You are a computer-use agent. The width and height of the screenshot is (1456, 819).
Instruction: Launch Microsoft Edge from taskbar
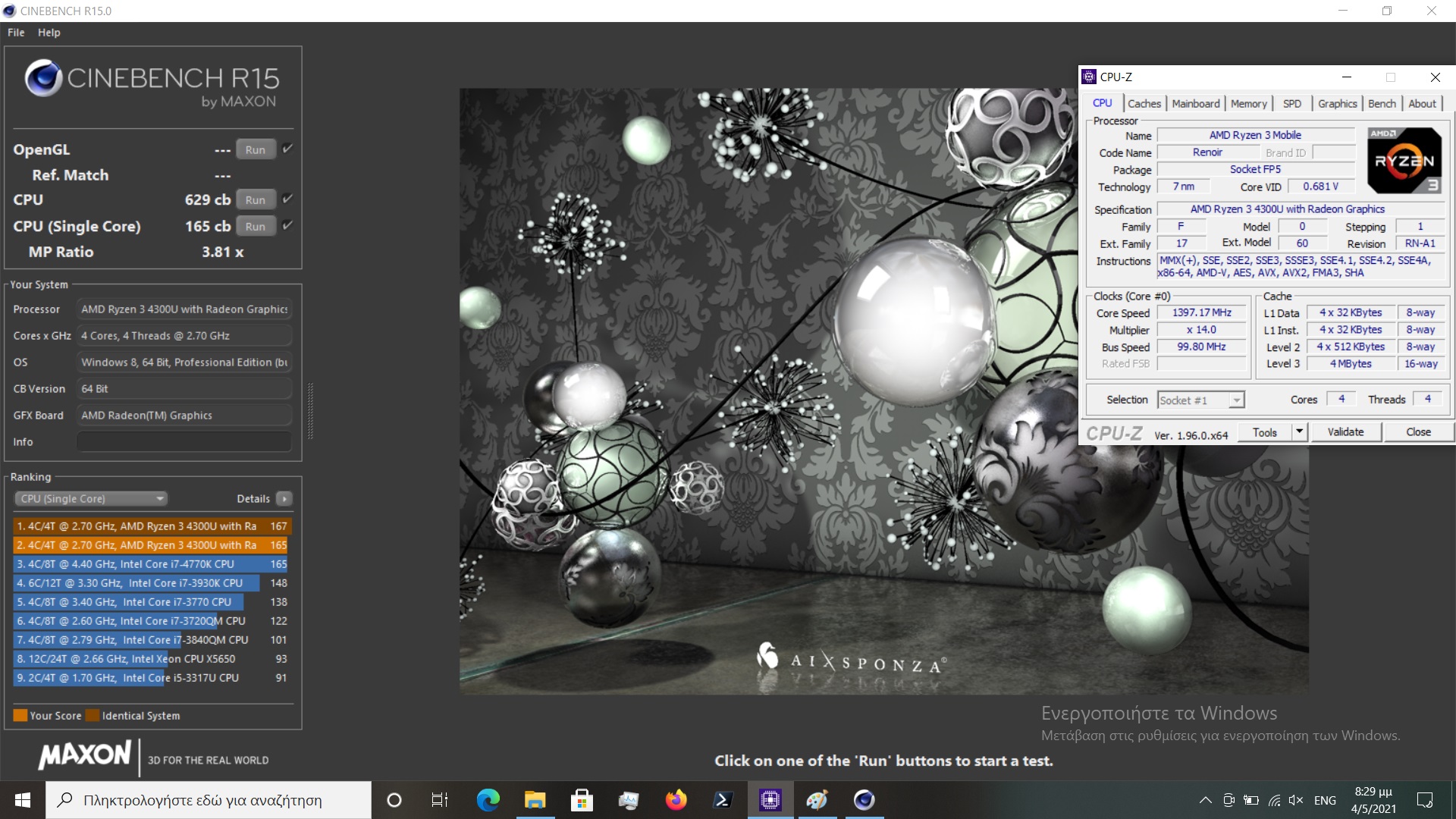pos(488,800)
